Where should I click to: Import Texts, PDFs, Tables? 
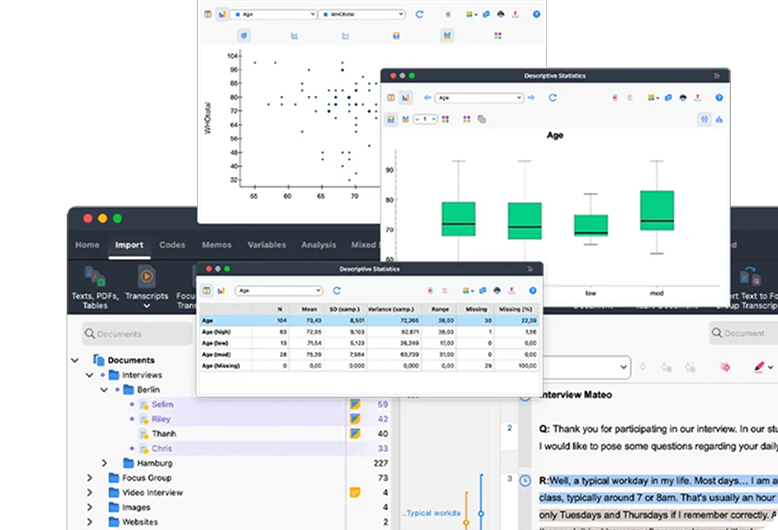click(x=95, y=288)
